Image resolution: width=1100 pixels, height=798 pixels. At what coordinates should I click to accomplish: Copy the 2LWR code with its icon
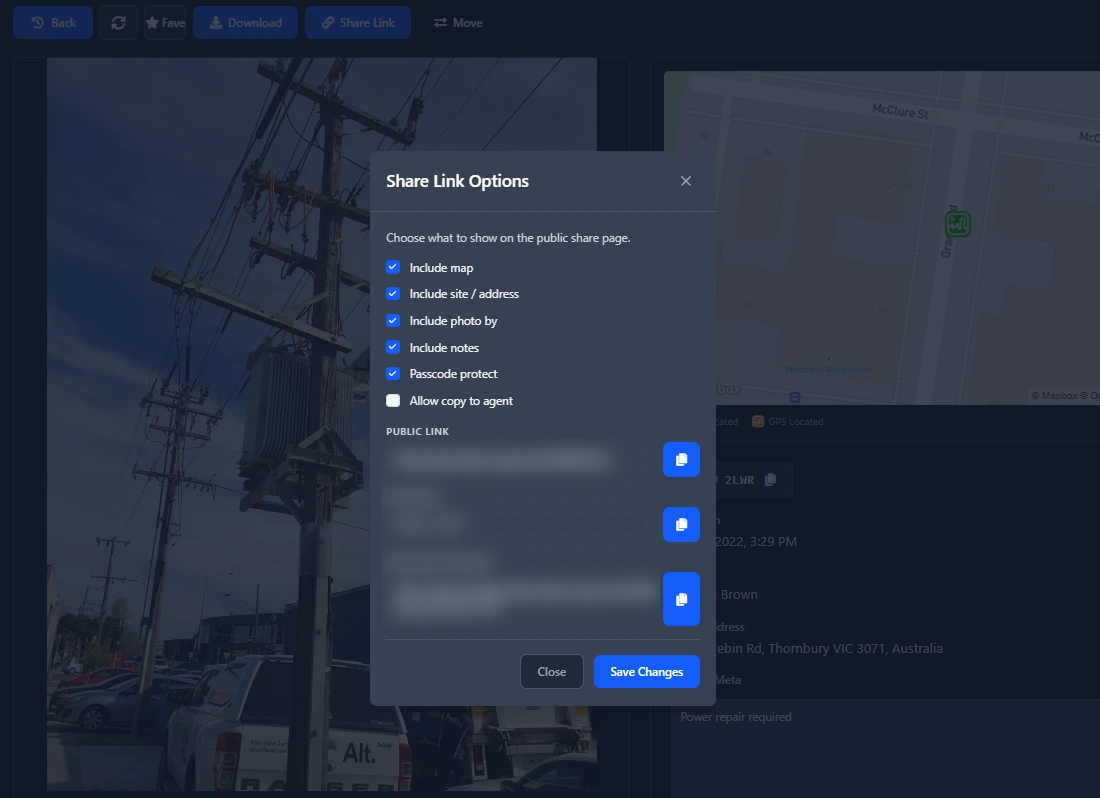[770, 480]
